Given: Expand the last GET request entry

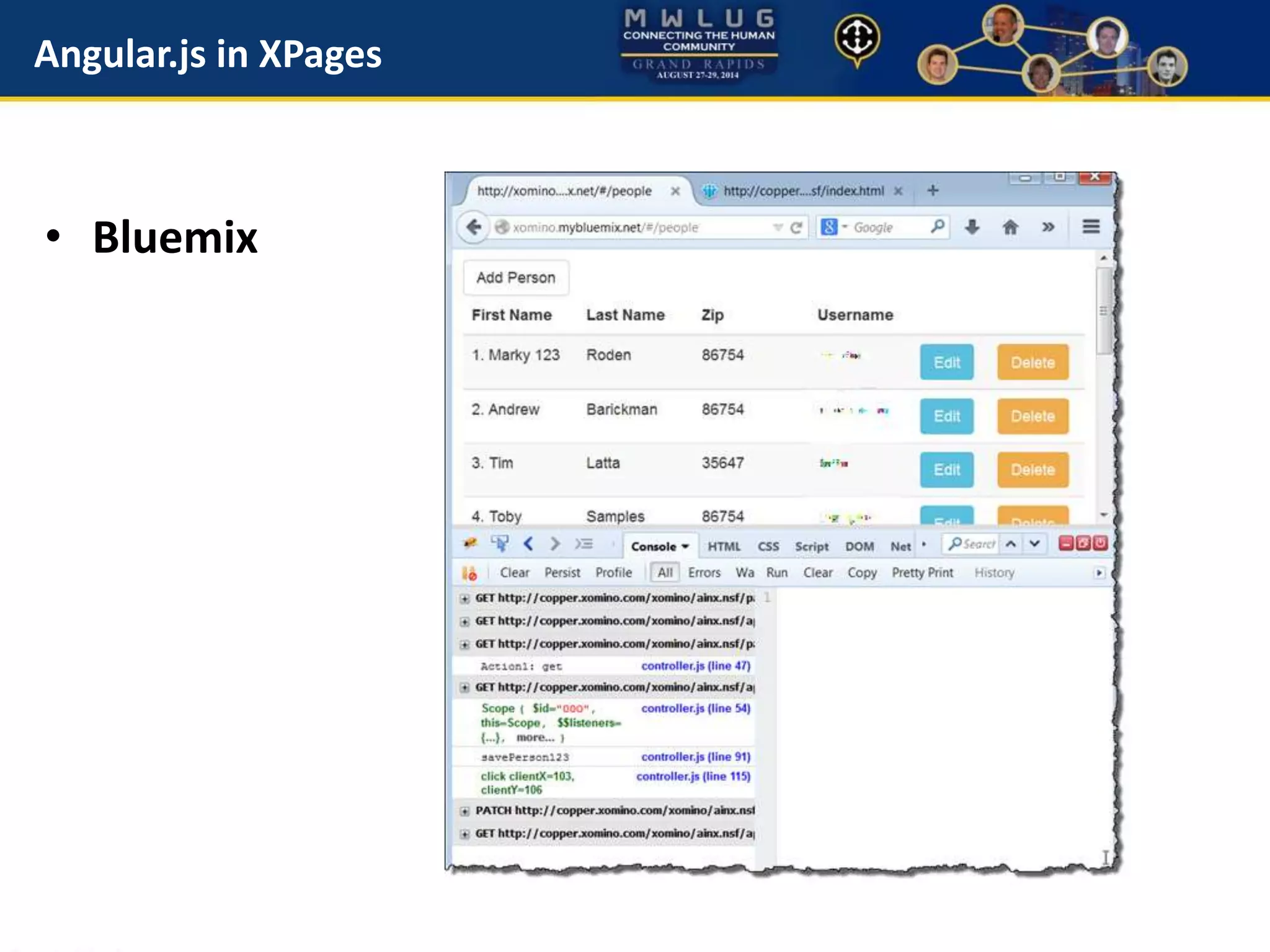Looking at the screenshot, I should click(x=464, y=834).
